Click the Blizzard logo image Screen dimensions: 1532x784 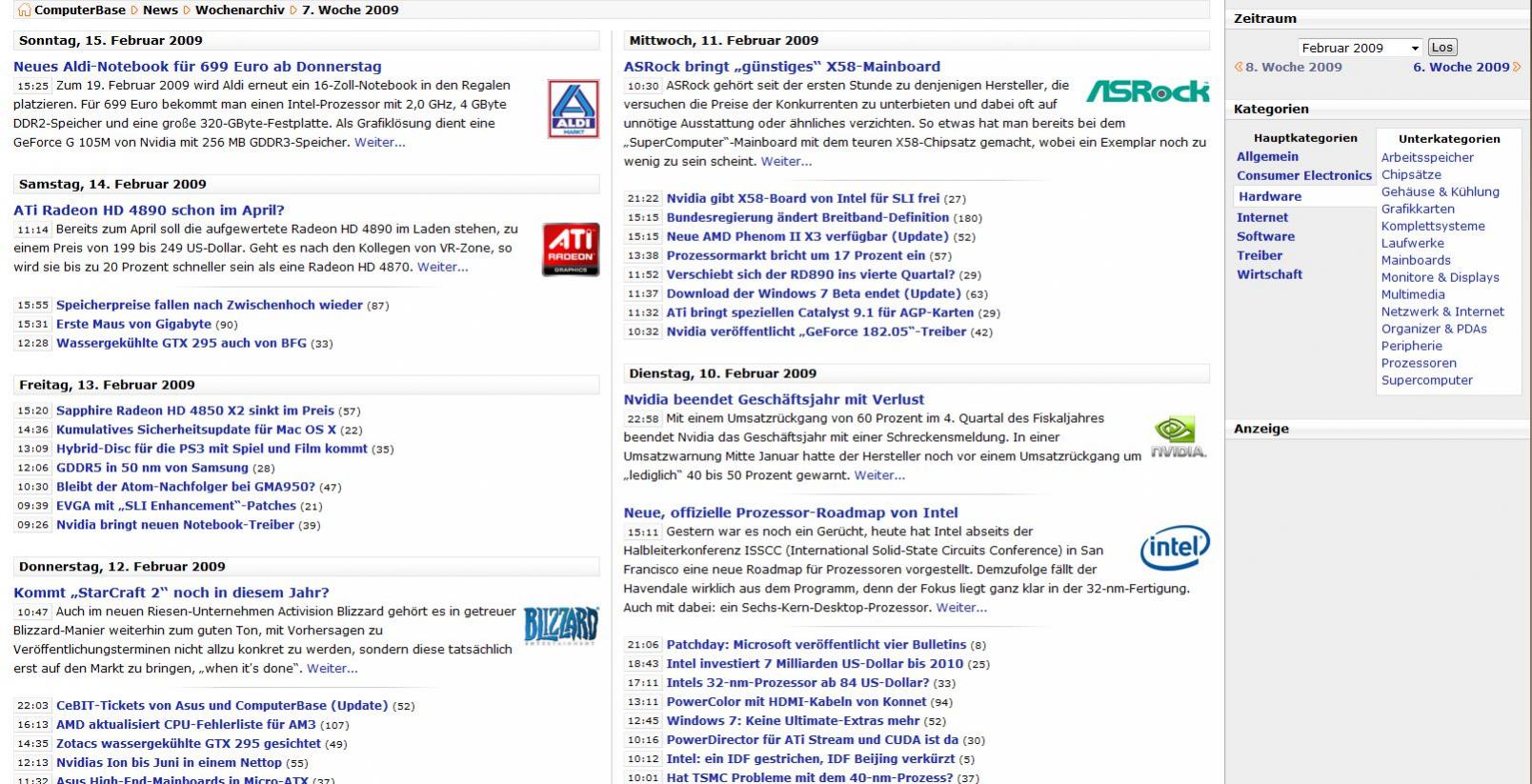[x=561, y=626]
